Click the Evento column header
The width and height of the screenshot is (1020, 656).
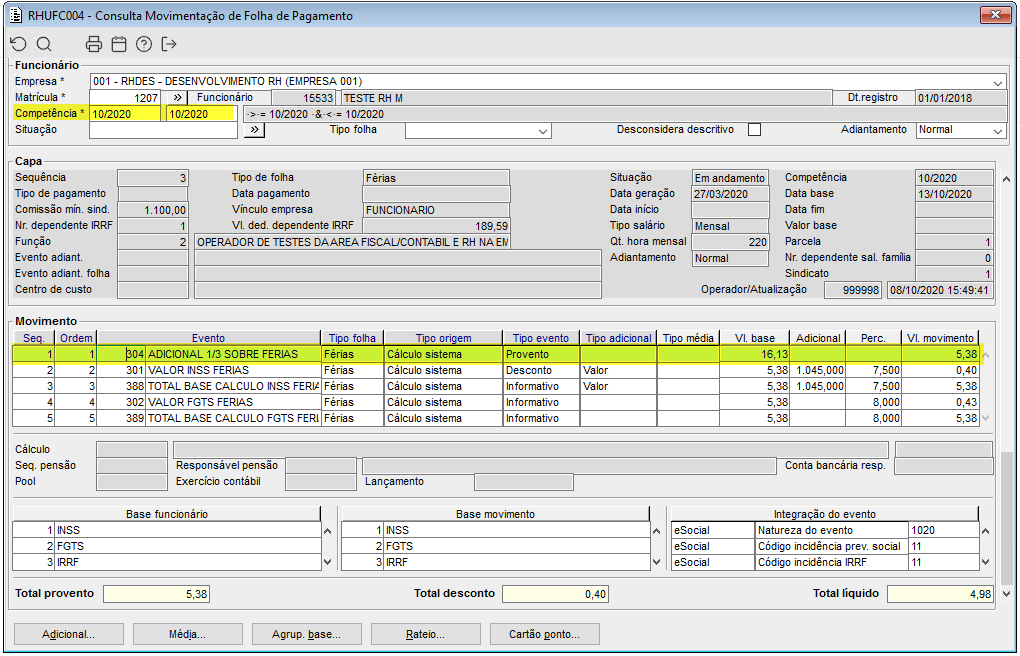[x=208, y=338]
